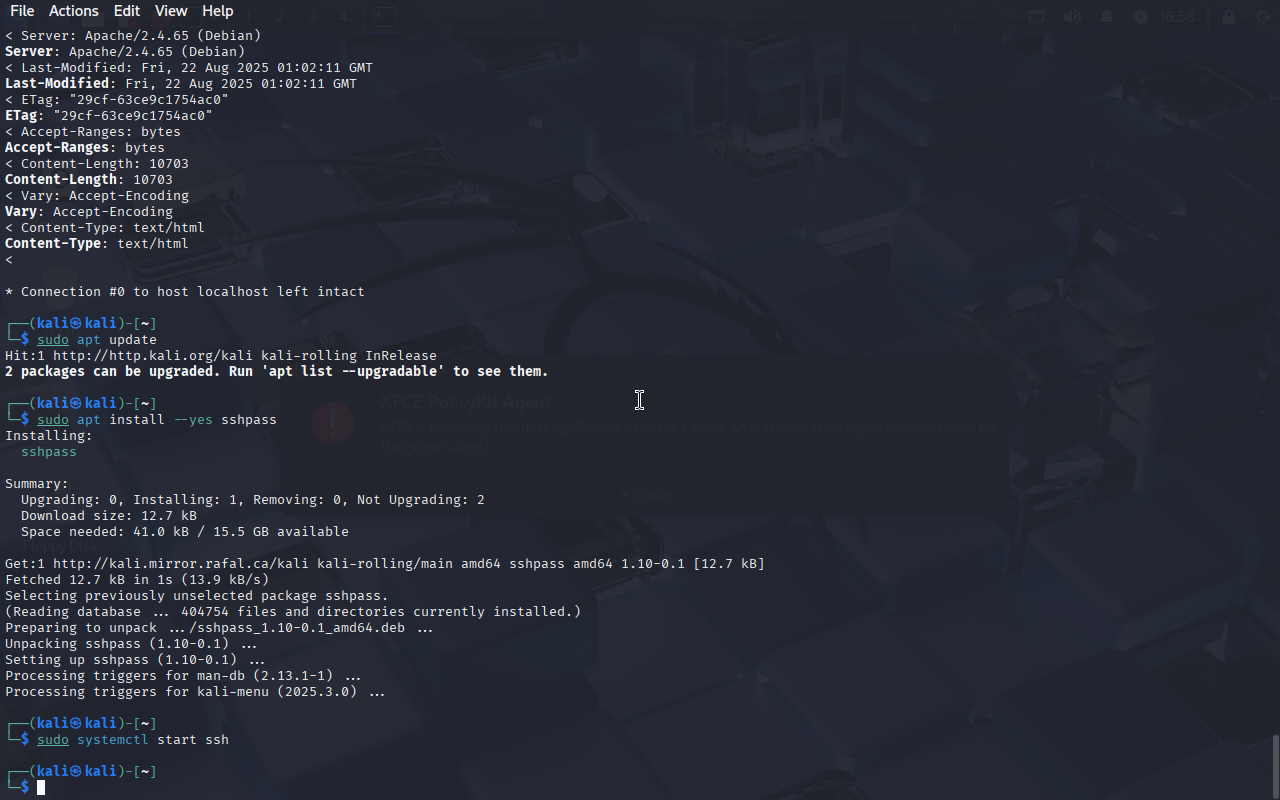Open the Actions menu
Image resolution: width=1280 pixels, height=800 pixels.
pyautogui.click(x=74, y=11)
